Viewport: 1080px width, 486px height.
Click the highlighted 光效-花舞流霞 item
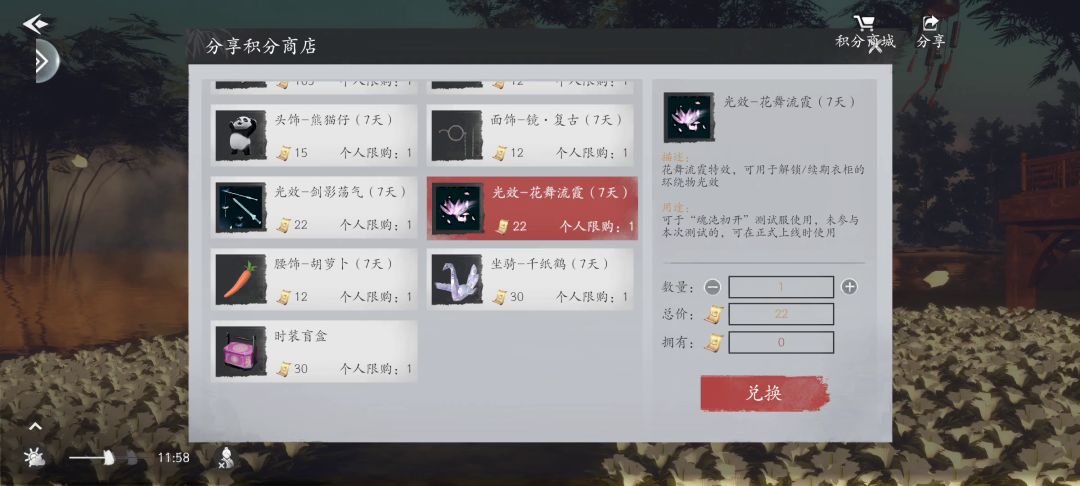532,208
